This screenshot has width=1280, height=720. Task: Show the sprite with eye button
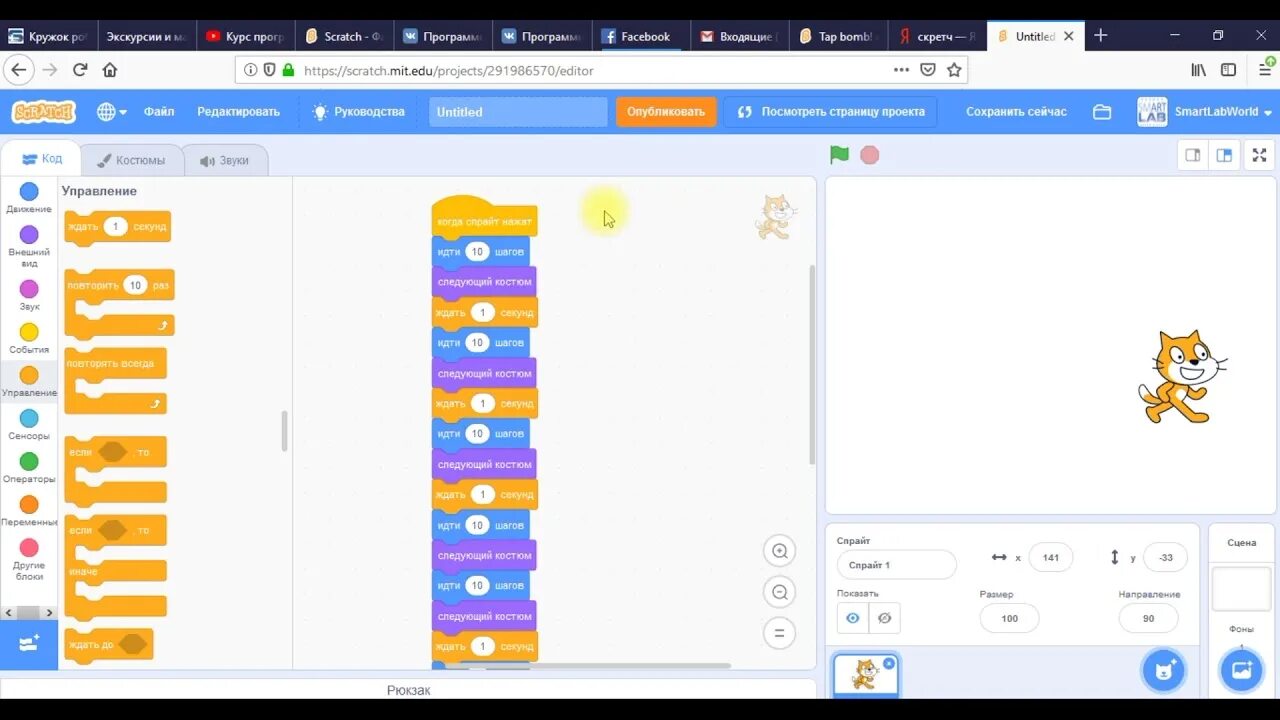click(852, 618)
